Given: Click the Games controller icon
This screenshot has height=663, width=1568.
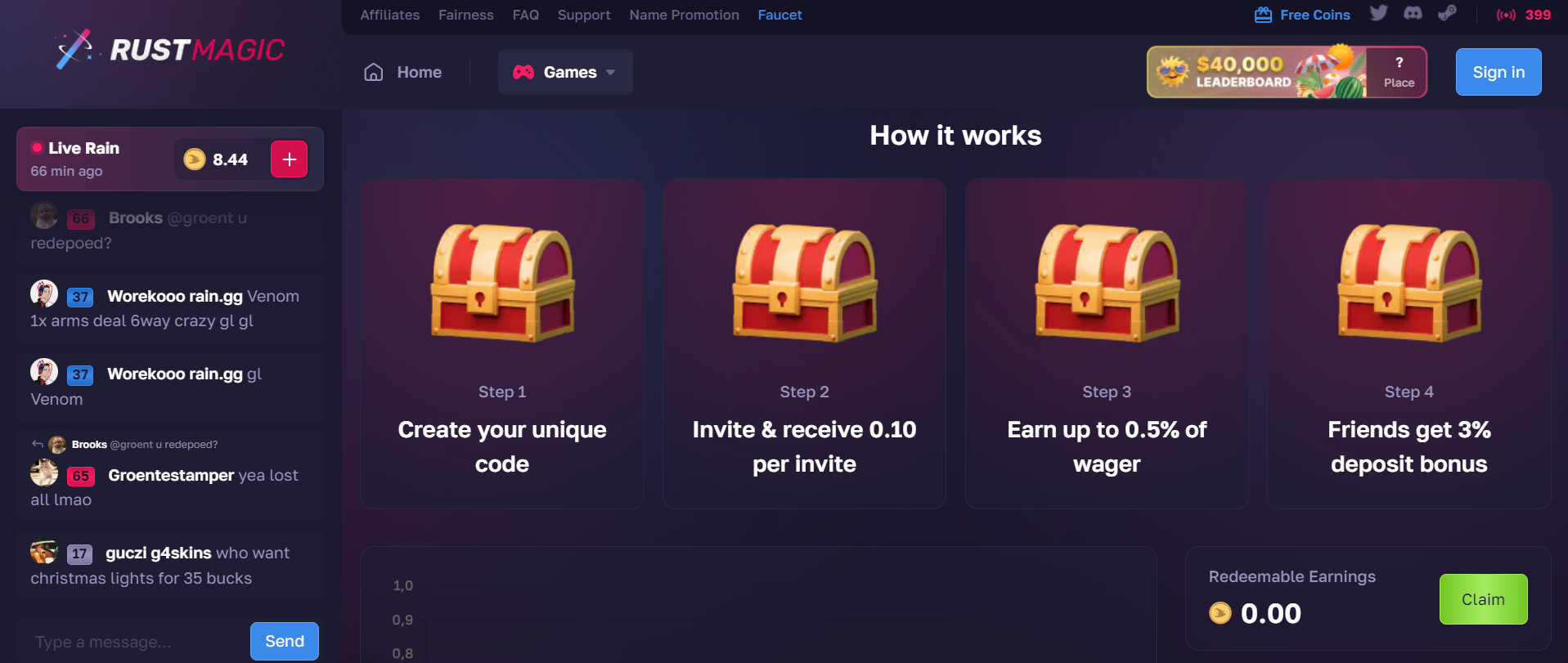Looking at the screenshot, I should click(x=523, y=72).
